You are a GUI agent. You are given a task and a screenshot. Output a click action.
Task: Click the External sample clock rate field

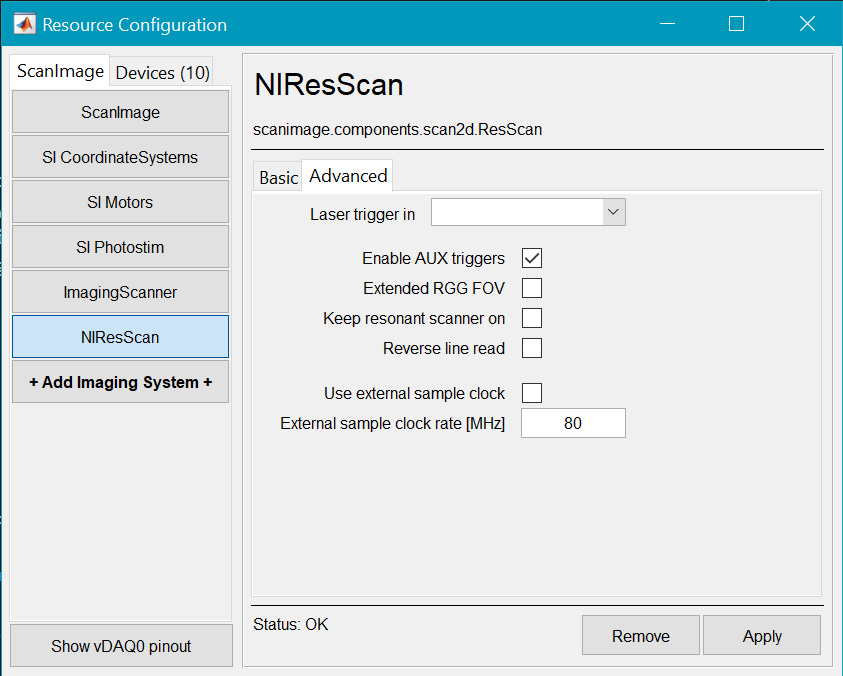coord(573,423)
